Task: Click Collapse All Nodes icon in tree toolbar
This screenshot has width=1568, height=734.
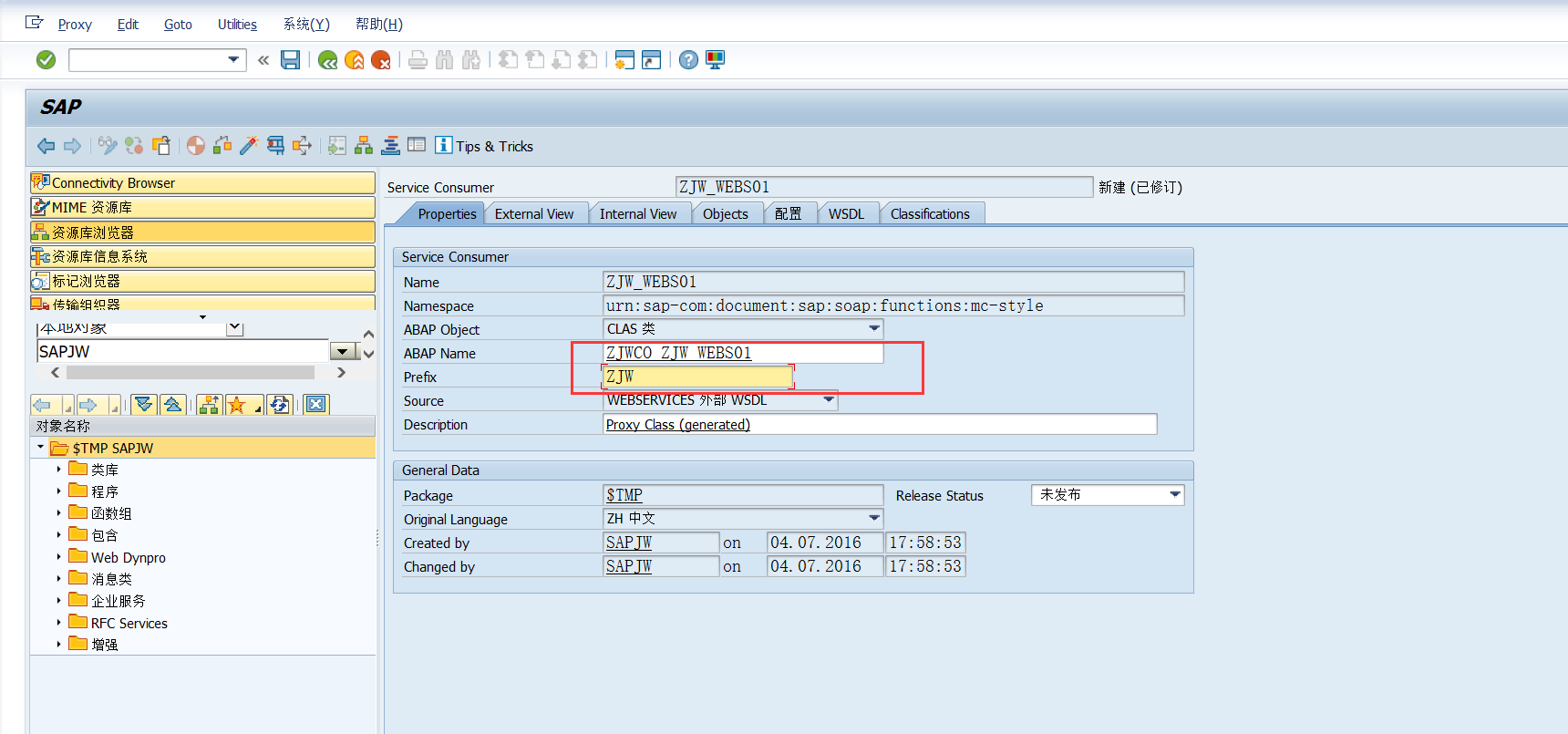Action: [173, 405]
